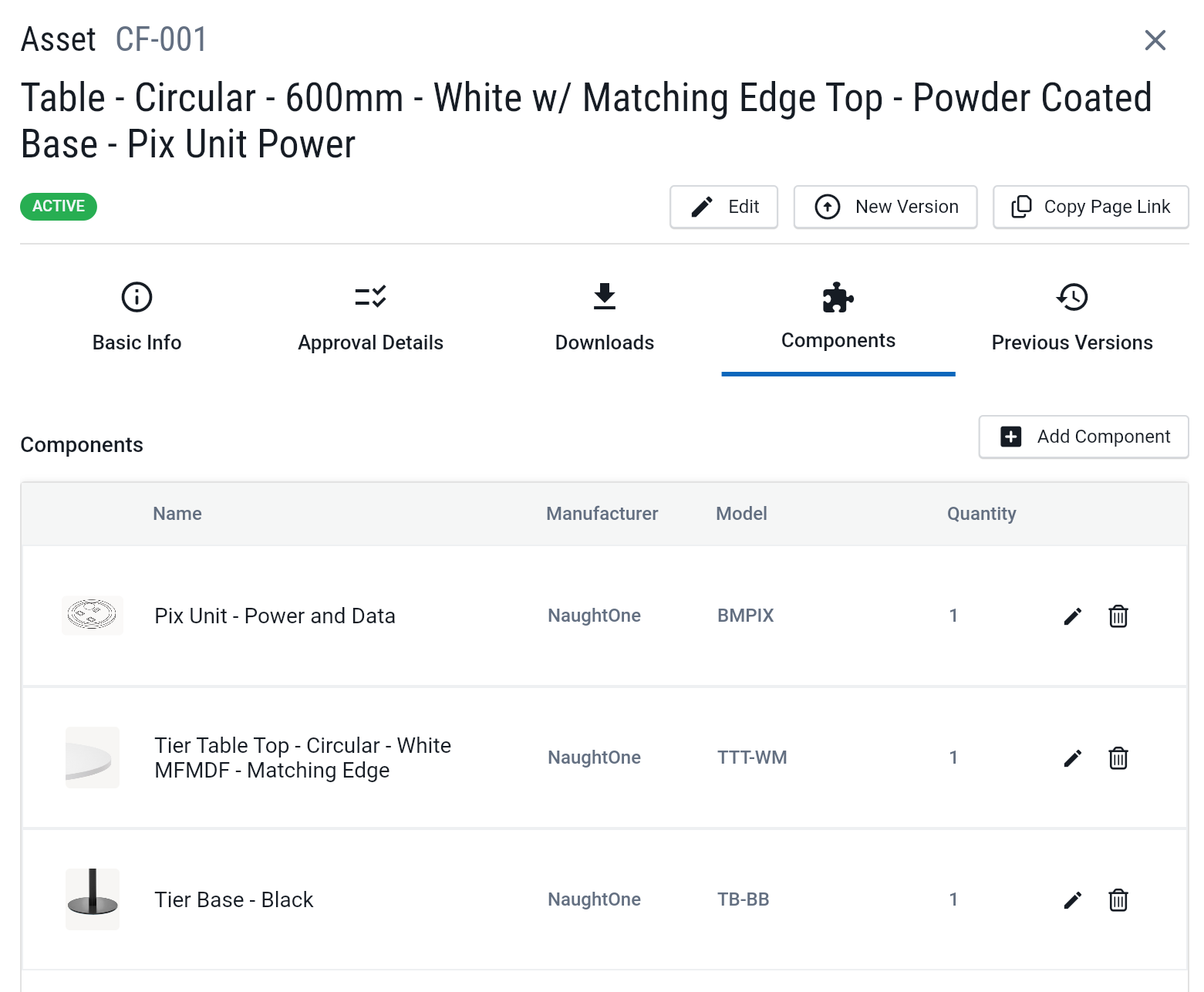Click Copy Page Link button
1204x992 pixels.
(x=1090, y=207)
